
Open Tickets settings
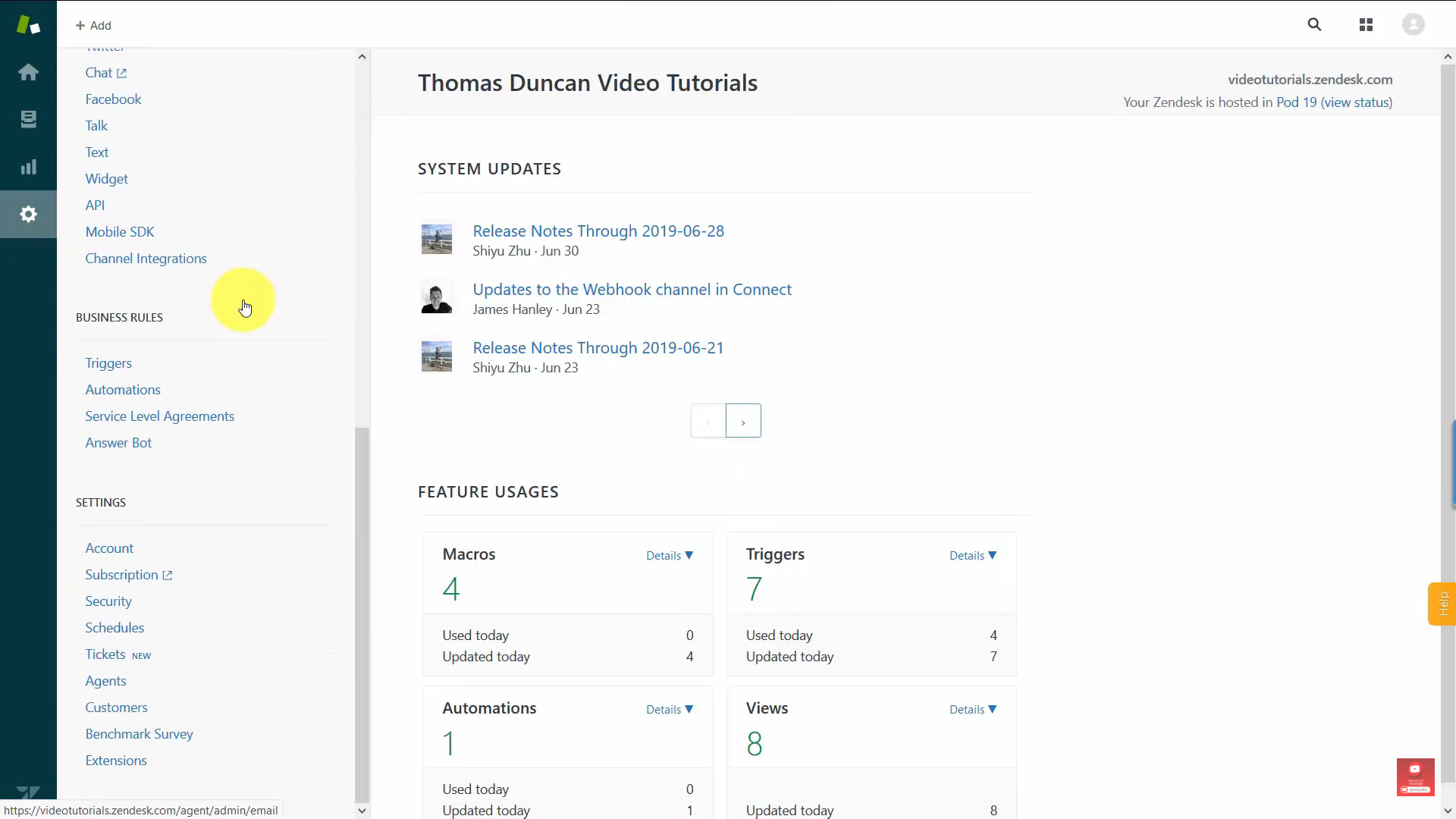click(105, 654)
